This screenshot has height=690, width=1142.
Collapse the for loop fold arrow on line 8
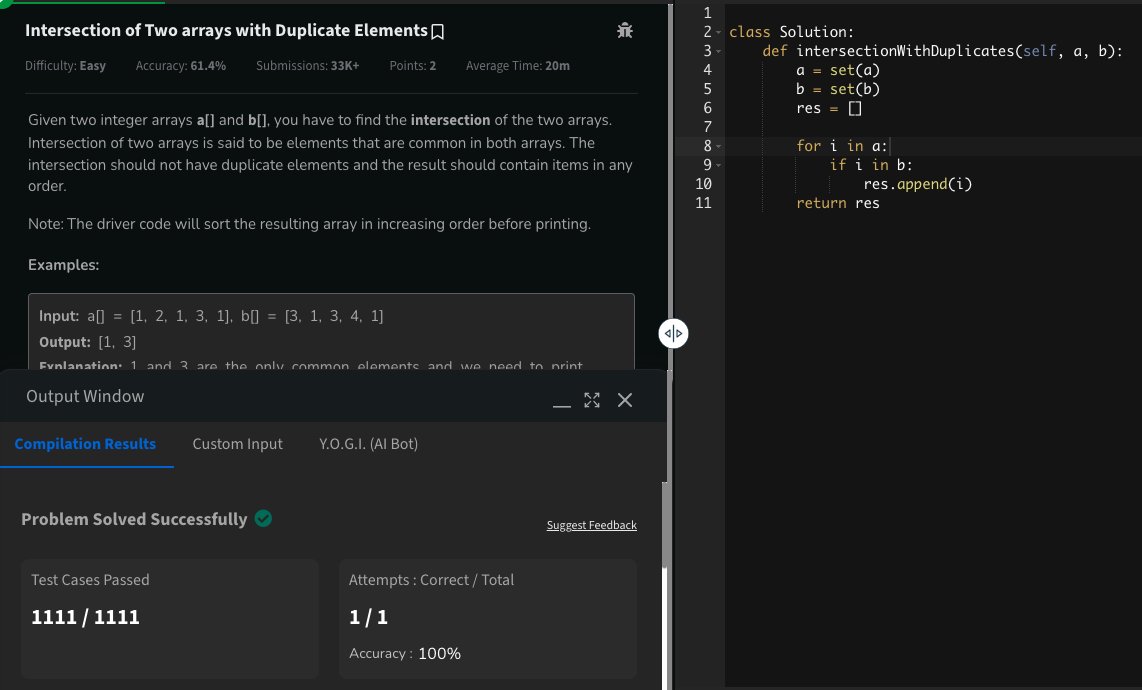coord(719,146)
